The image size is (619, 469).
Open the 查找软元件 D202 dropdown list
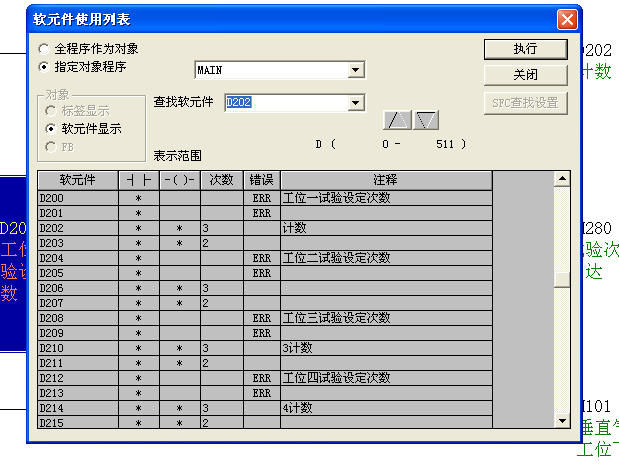coord(355,102)
